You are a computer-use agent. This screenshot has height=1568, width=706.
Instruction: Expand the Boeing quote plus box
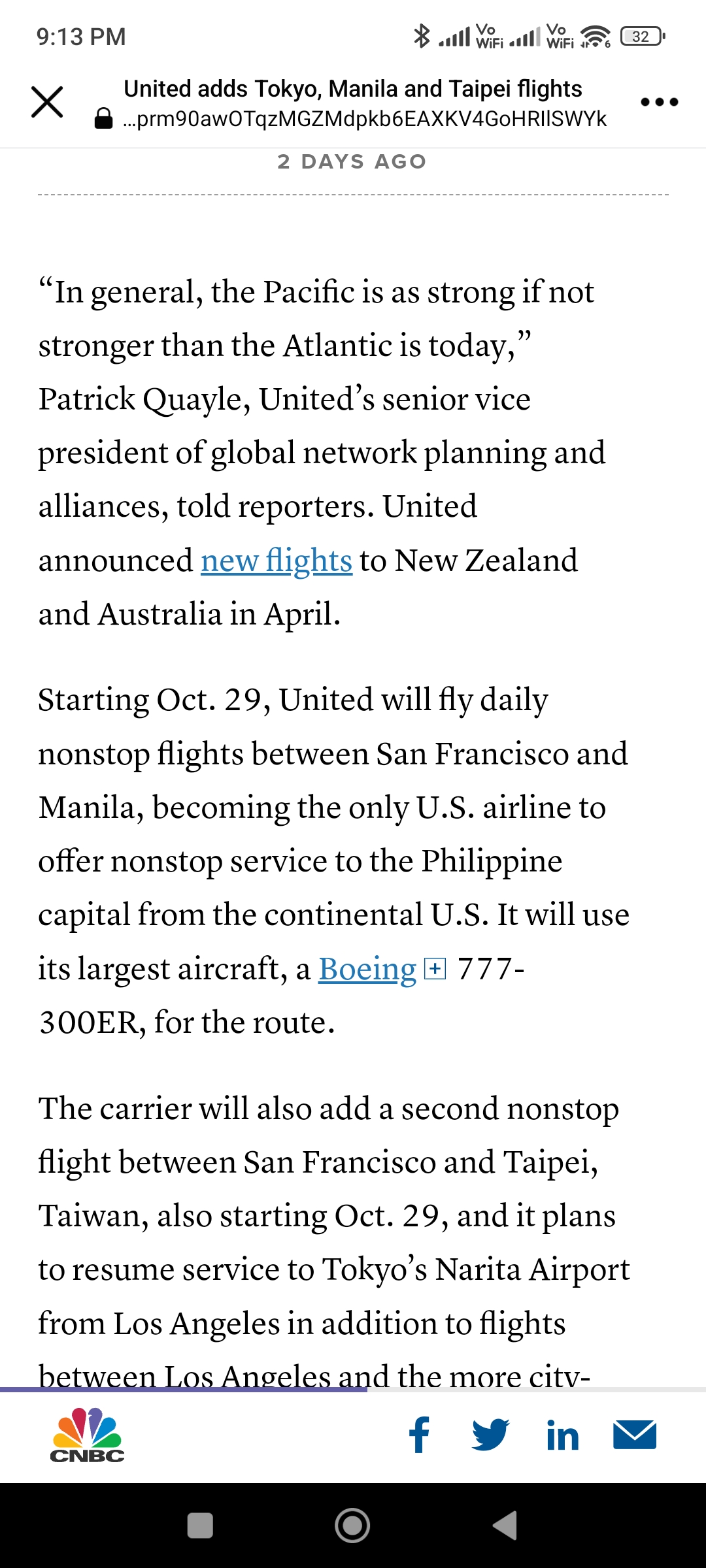click(x=435, y=968)
